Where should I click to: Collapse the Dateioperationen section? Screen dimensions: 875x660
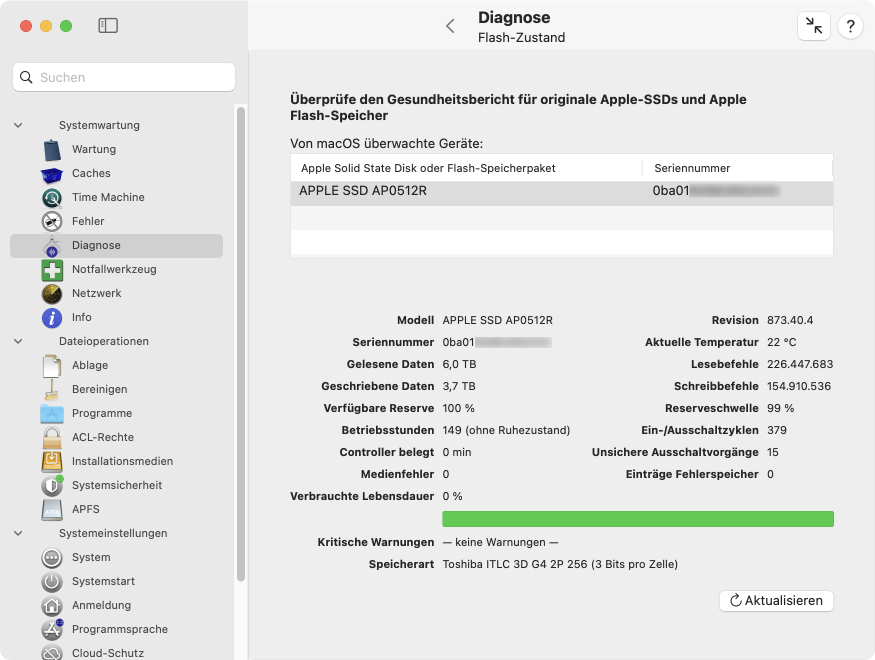(18, 341)
